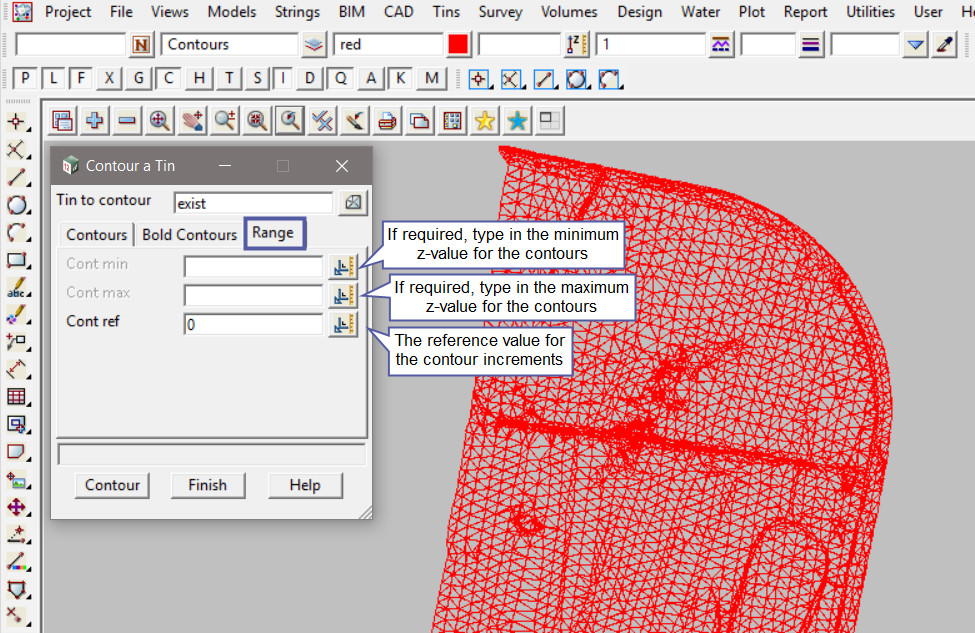Open the left sidebar point tool flyout
This screenshot has width=975, height=633.
pos(17,122)
